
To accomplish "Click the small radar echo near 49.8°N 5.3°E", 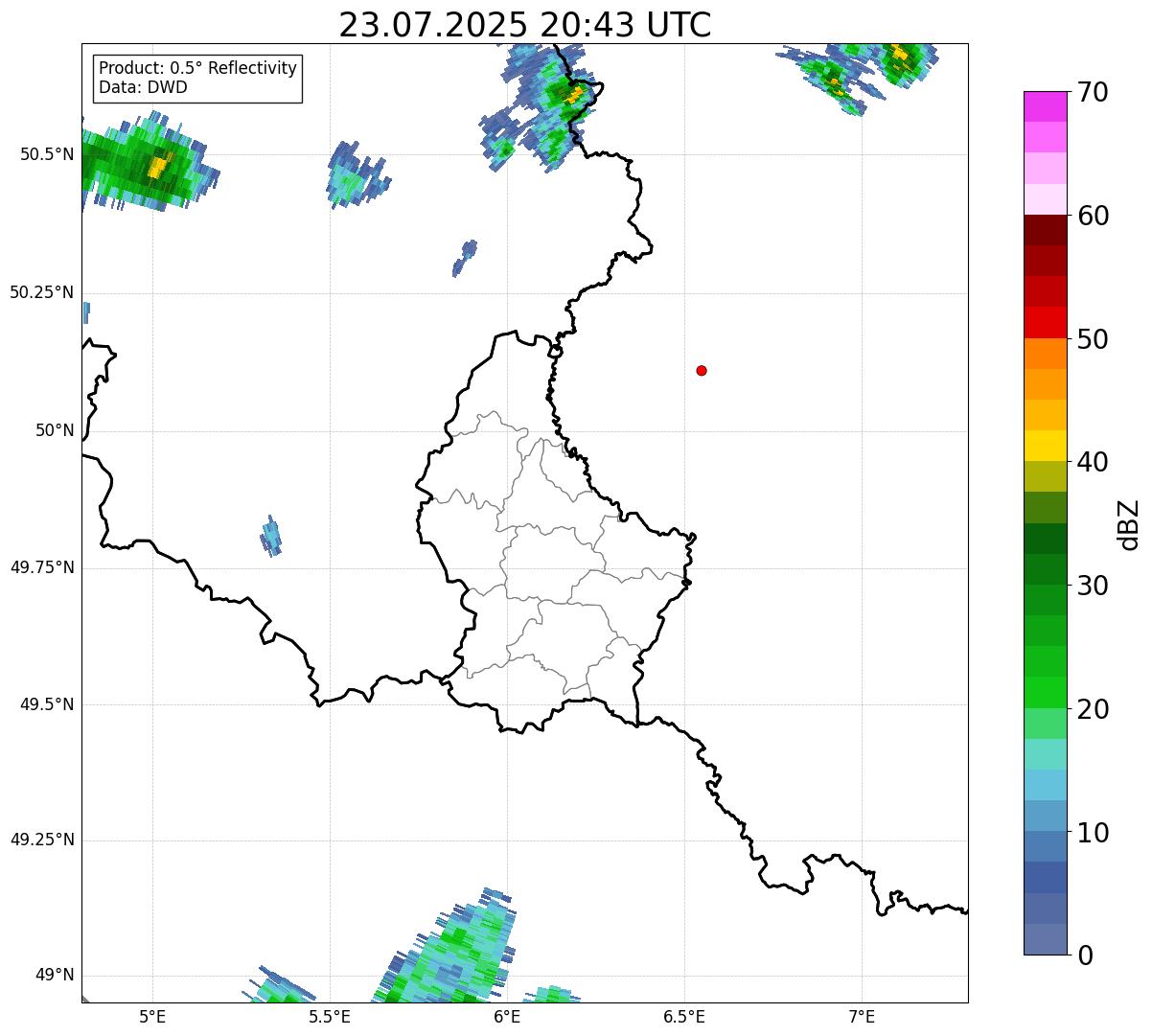I will click(x=271, y=537).
